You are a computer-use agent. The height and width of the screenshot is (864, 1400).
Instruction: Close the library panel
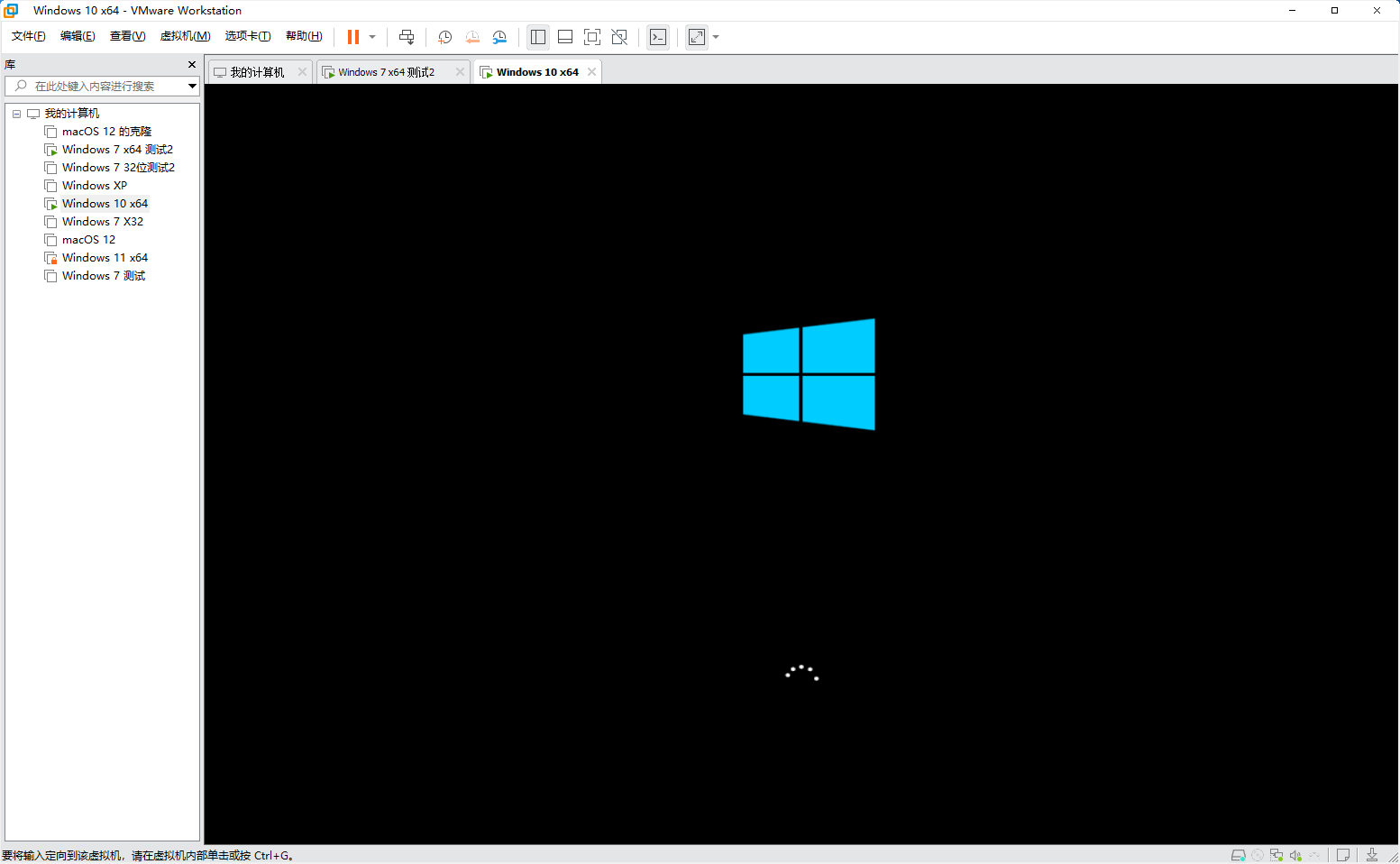(x=191, y=65)
